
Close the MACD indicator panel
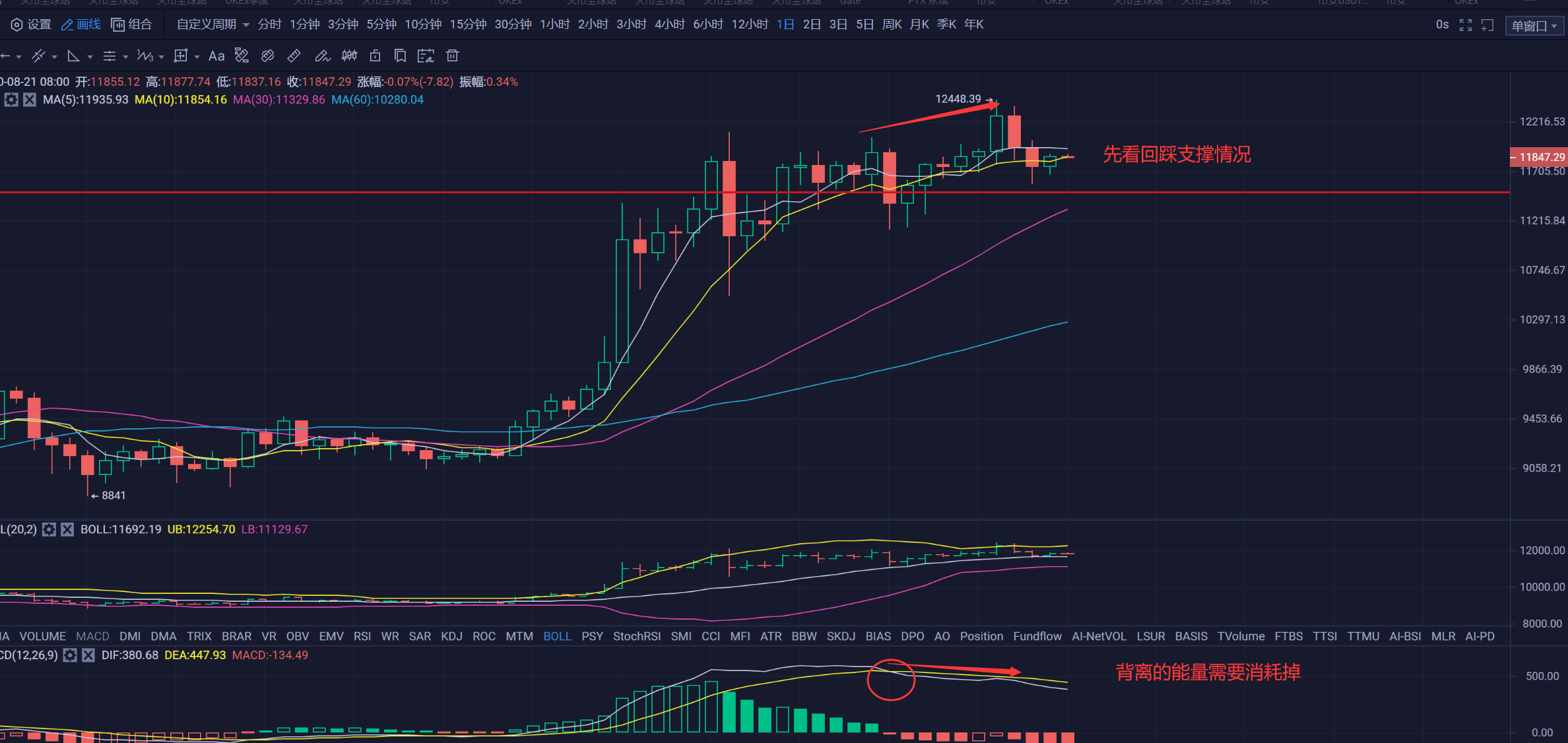point(88,655)
